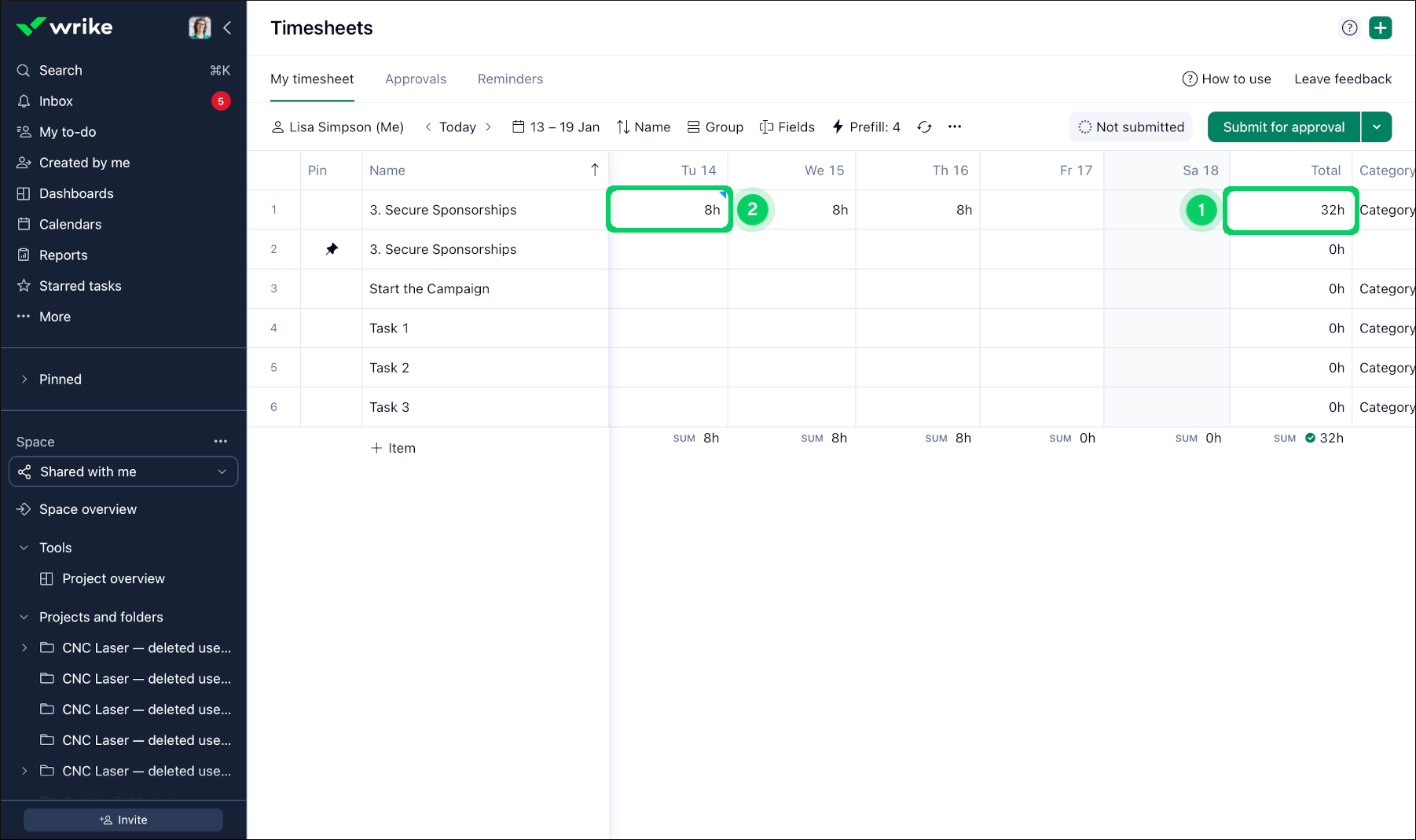Expand the Pinned section
This screenshot has width=1416, height=840.
(x=24, y=380)
